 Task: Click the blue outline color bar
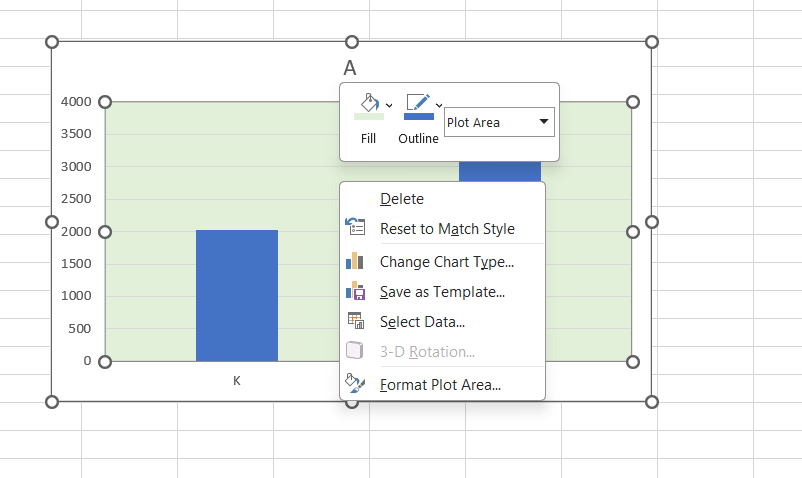coord(419,117)
